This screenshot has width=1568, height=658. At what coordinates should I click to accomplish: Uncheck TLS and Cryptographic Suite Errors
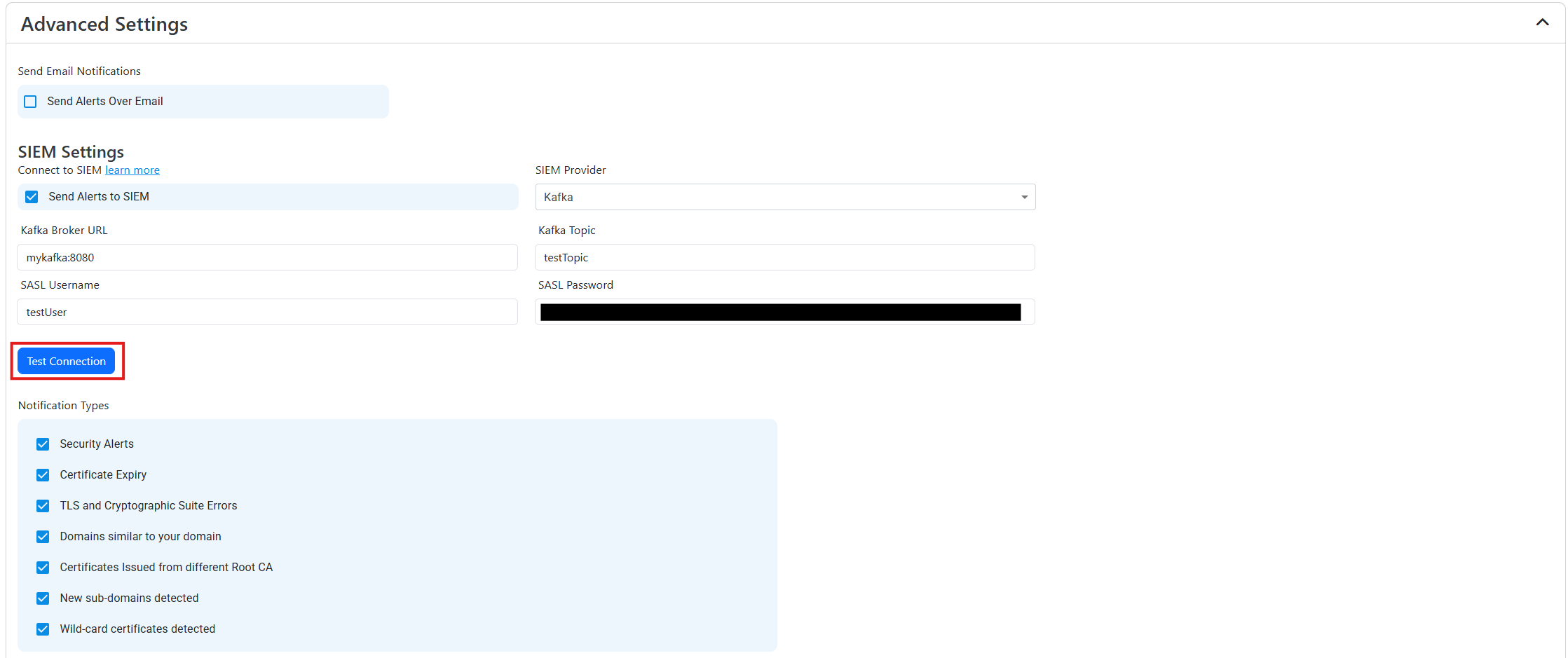(x=43, y=505)
